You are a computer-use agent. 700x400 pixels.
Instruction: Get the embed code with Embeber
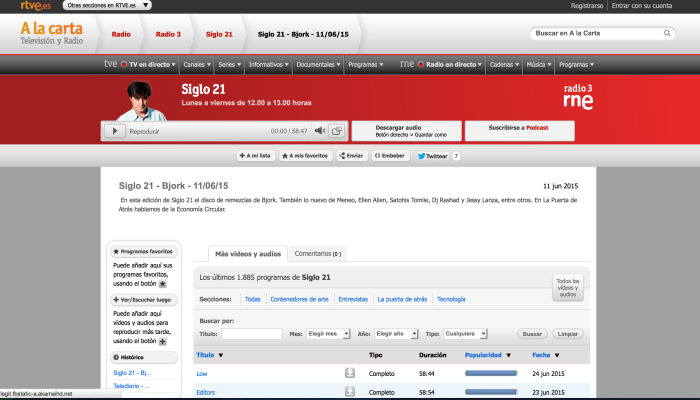(390, 156)
